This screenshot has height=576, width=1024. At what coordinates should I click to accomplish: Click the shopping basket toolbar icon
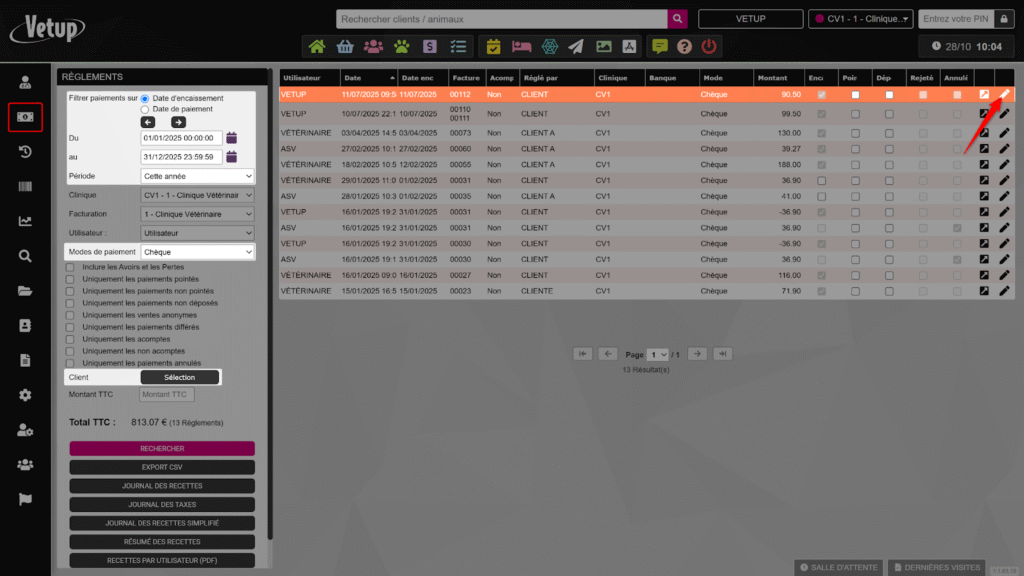point(345,46)
